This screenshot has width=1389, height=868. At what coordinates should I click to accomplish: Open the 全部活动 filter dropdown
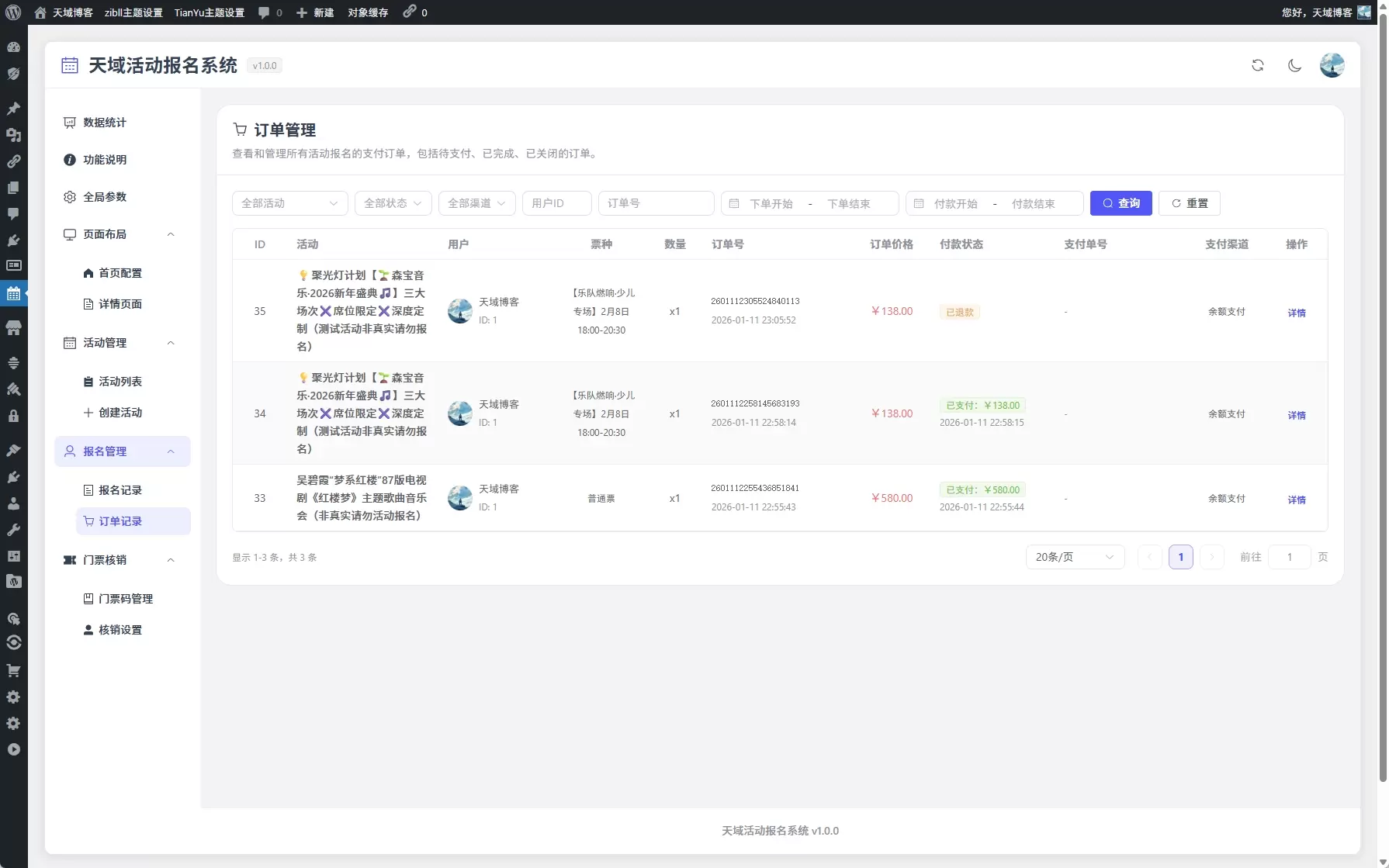[290, 203]
